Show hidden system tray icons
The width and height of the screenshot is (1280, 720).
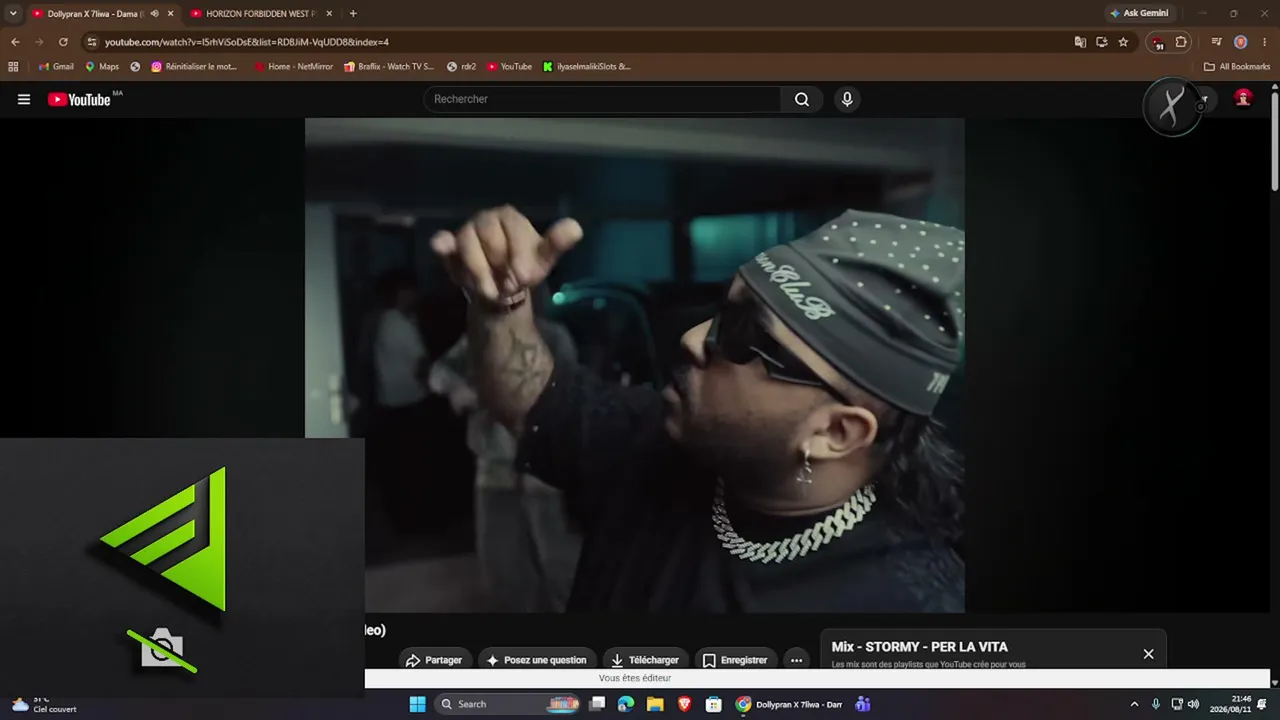click(1134, 704)
